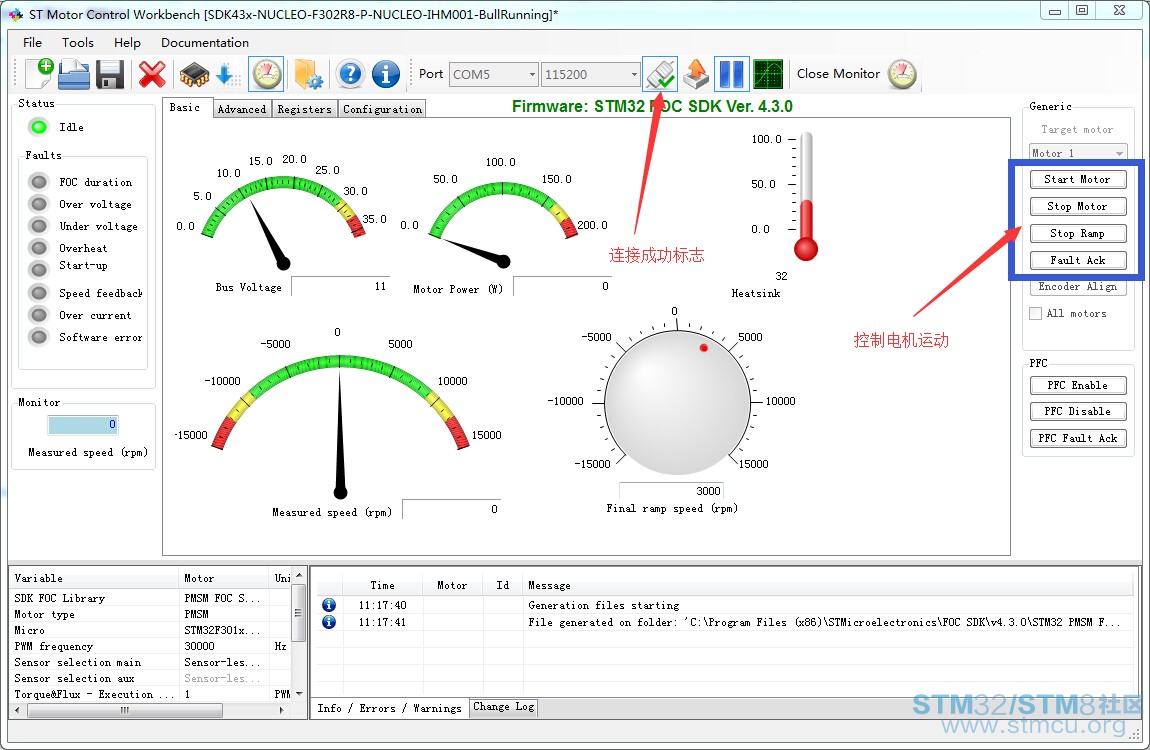This screenshot has height=750, width=1150.
Task: Open the COM5 port dropdown
Action: click(494, 74)
